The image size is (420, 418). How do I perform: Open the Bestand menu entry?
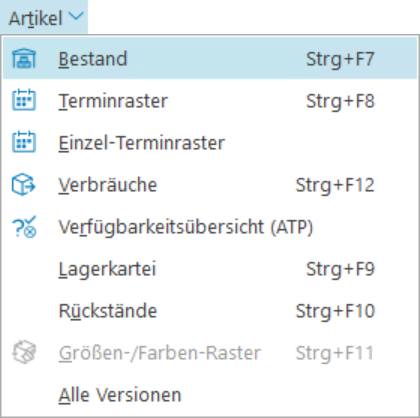[x=210, y=59]
